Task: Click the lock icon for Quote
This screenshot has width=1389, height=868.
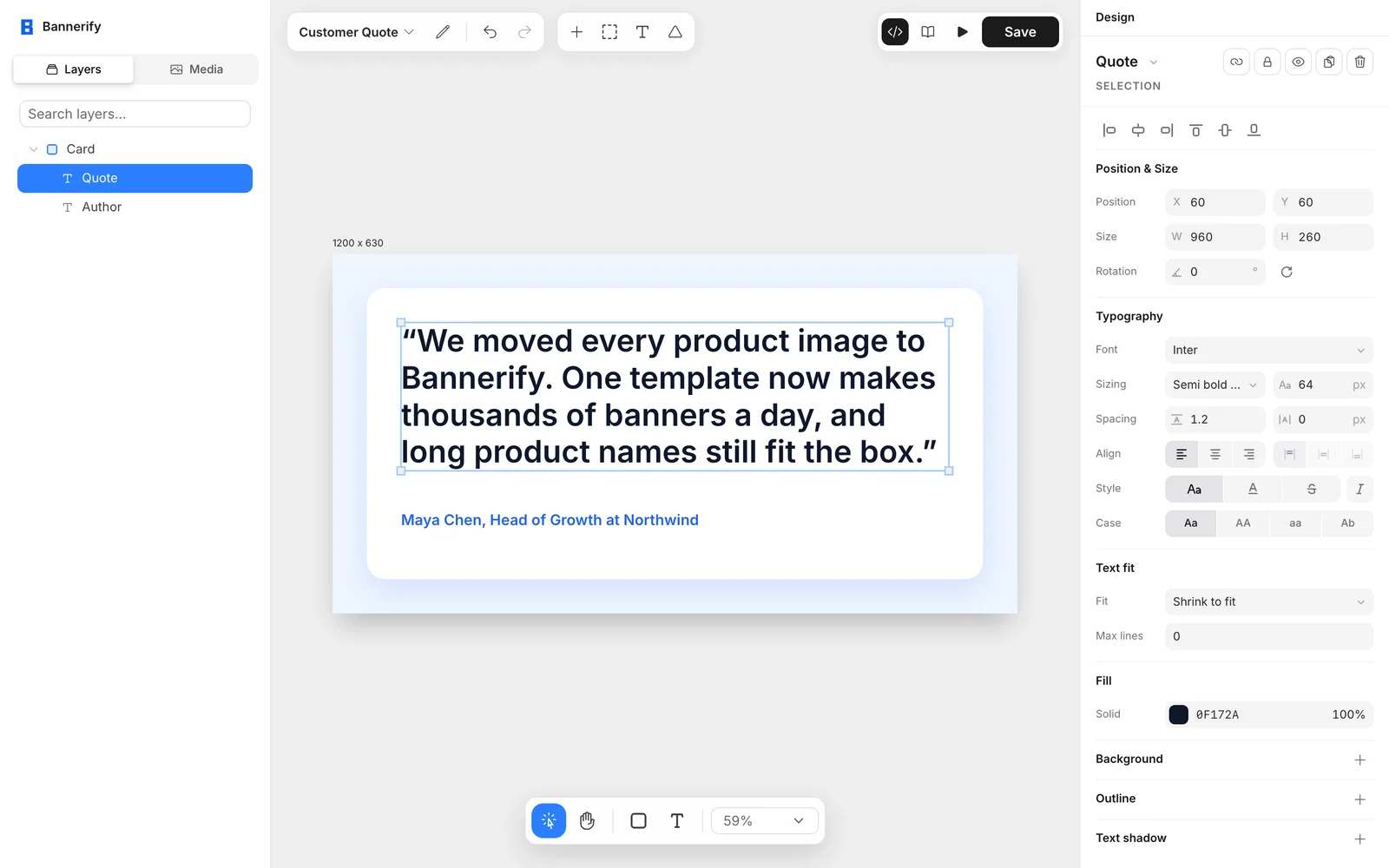Action: 1267,62
